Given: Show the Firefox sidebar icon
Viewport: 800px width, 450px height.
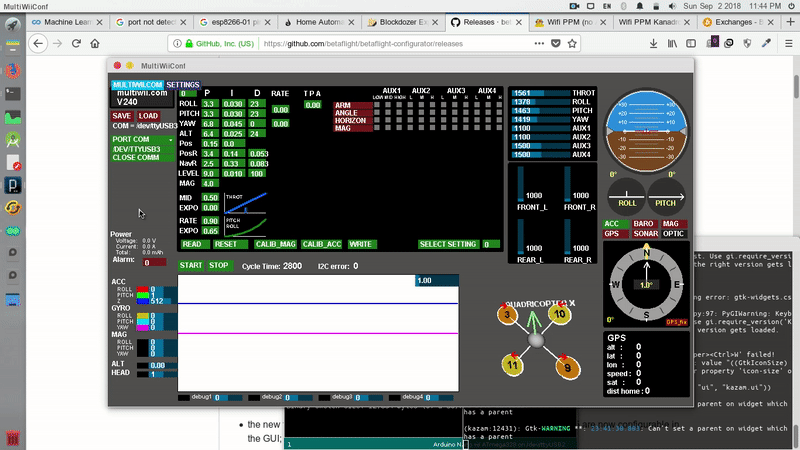Looking at the screenshot, I should 691,44.
